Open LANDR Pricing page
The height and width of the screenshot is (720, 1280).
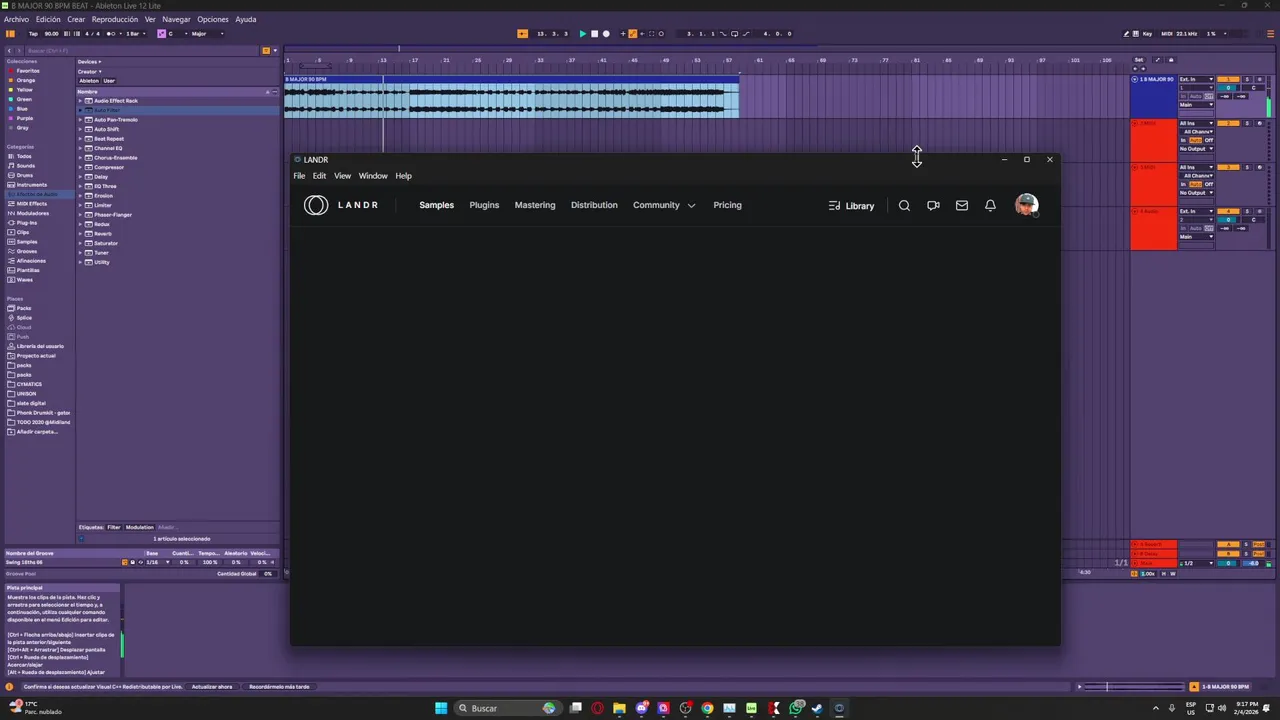coord(727,205)
